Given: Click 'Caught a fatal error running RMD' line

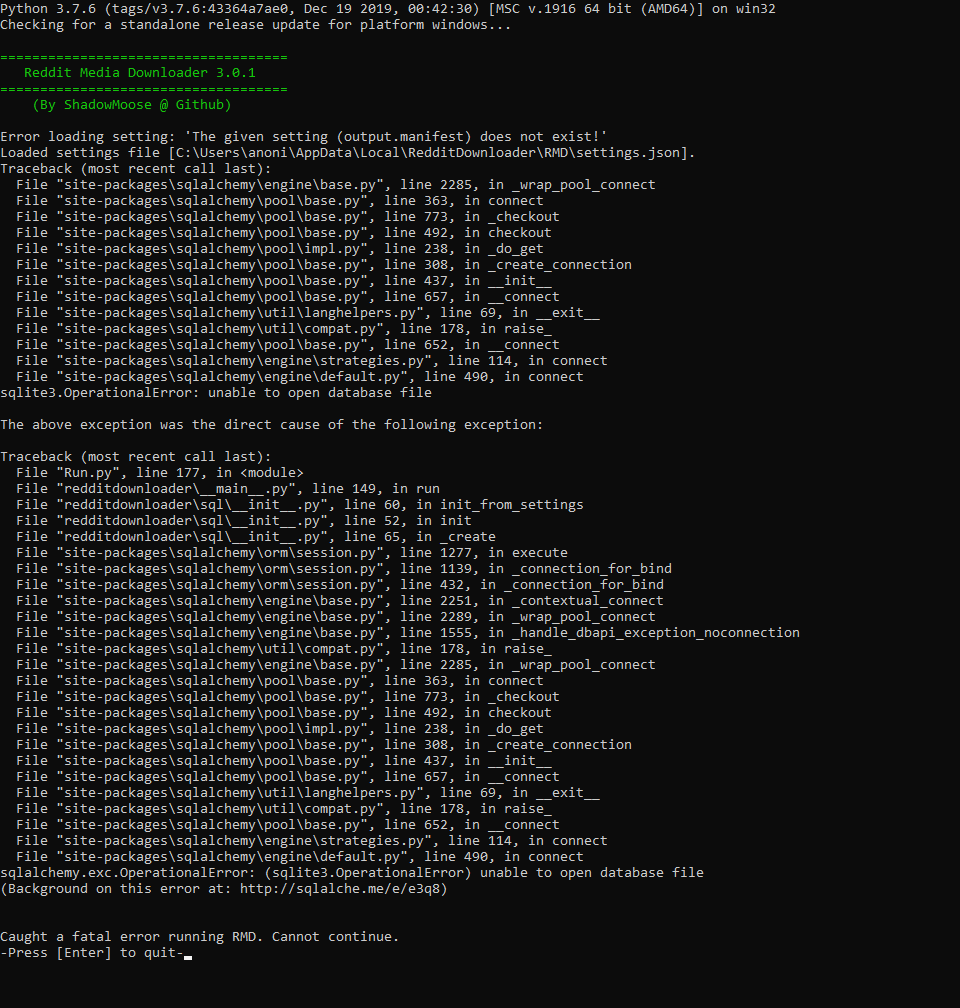Looking at the screenshot, I should point(199,937).
